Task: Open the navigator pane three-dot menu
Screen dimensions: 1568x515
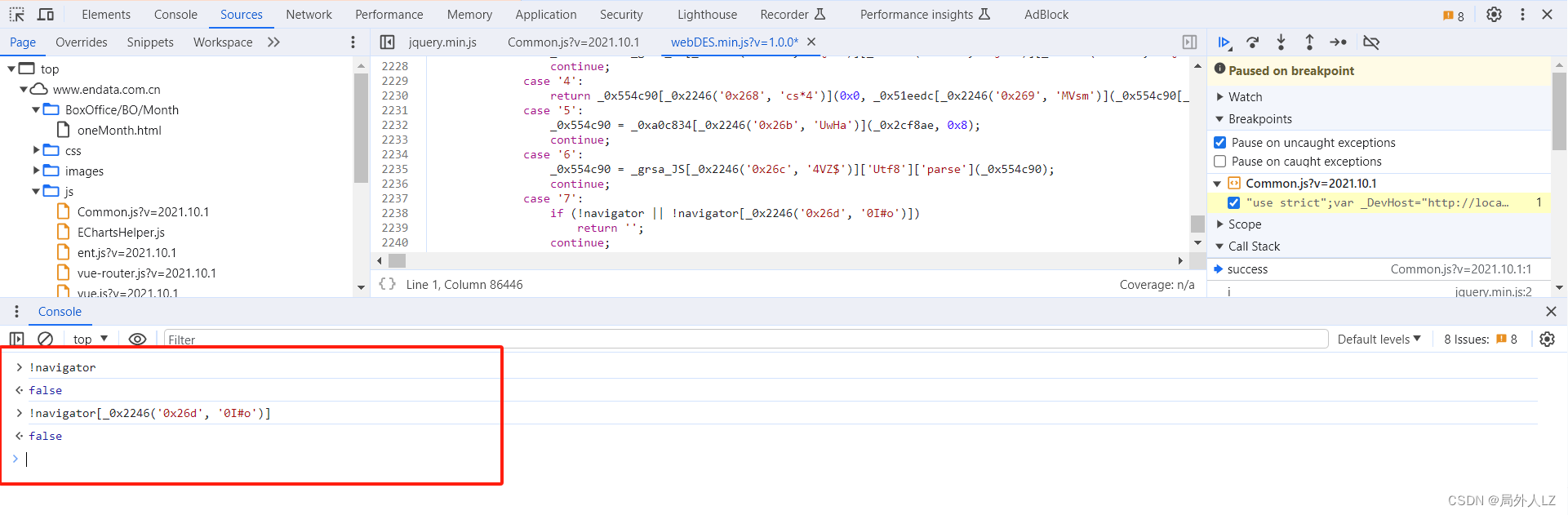Action: click(353, 42)
